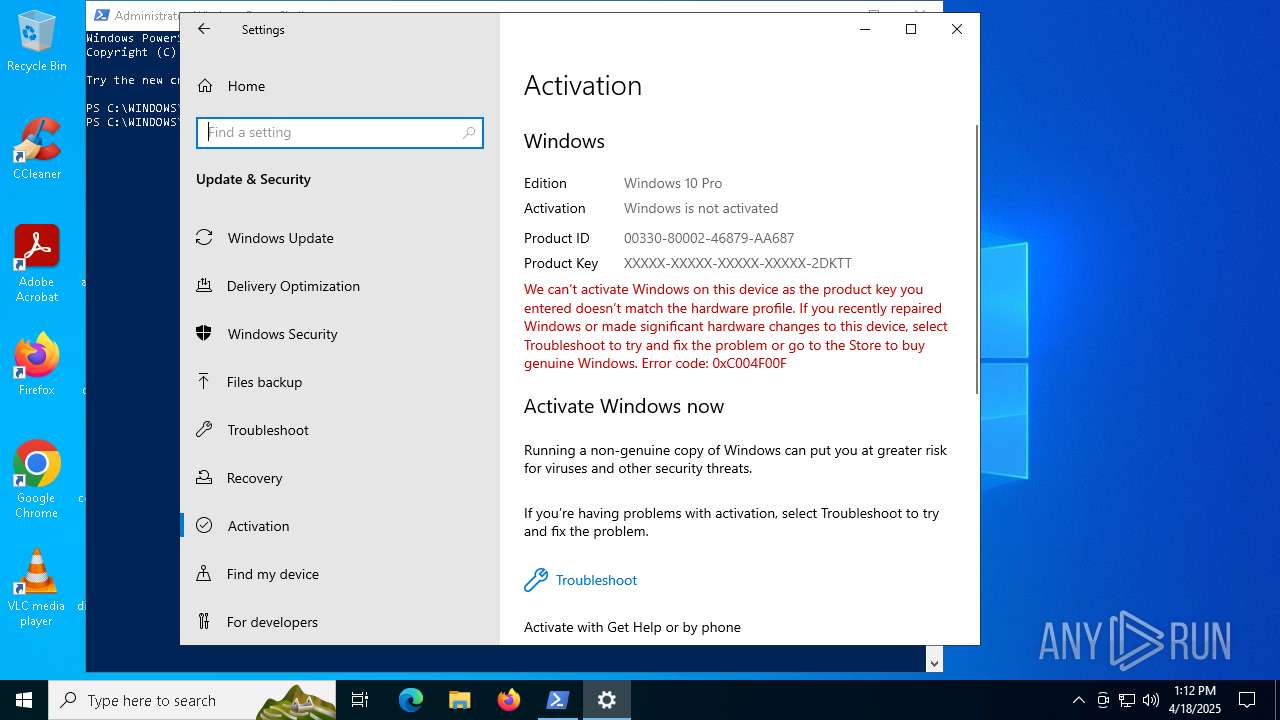
Task: Click the Windows 10 Pro edition text
Action: click(673, 183)
